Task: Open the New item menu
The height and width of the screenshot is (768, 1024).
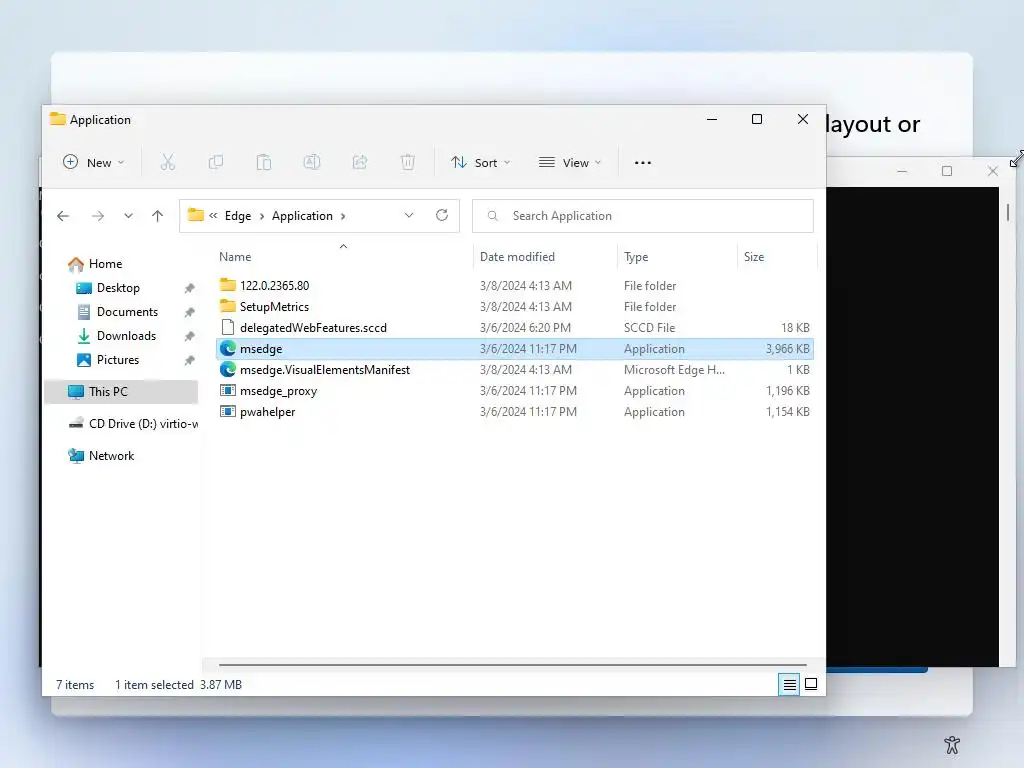Action: pos(93,163)
